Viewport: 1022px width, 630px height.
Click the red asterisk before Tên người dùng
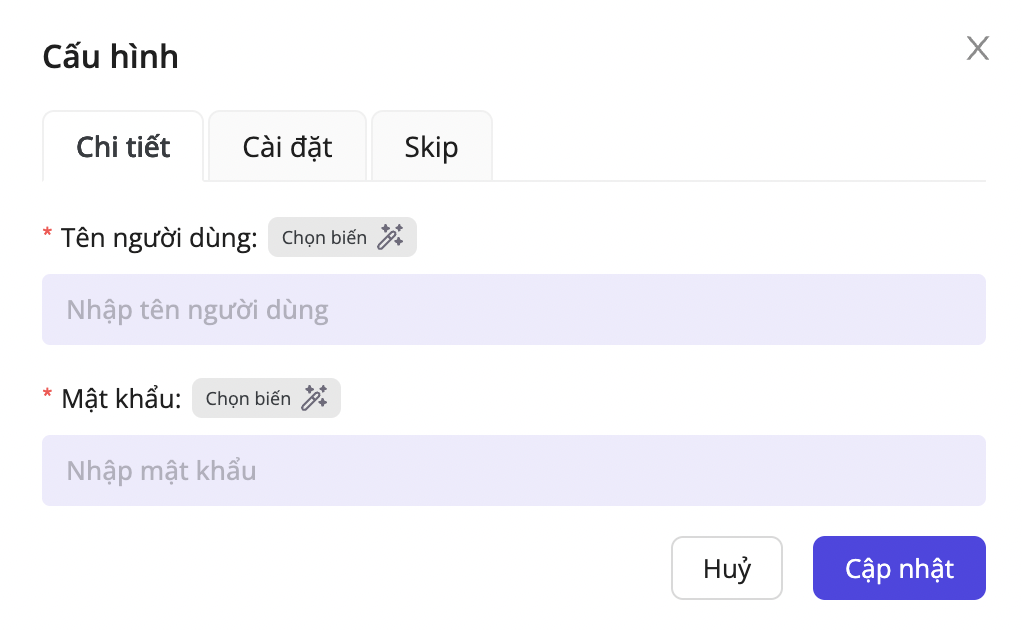[47, 235]
